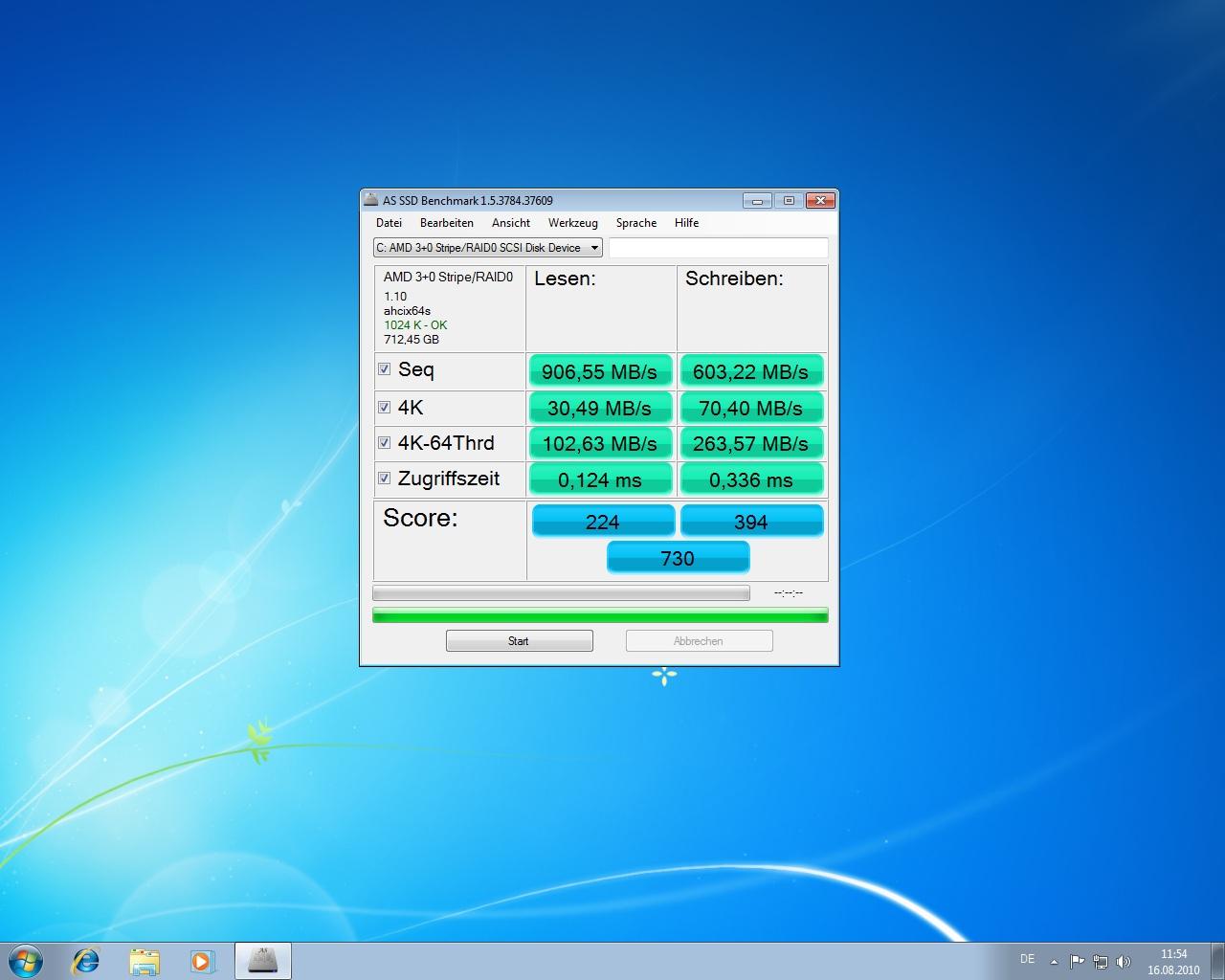1225x980 pixels.
Task: Select the 4K read result 30,49 MB/s
Action: point(600,408)
